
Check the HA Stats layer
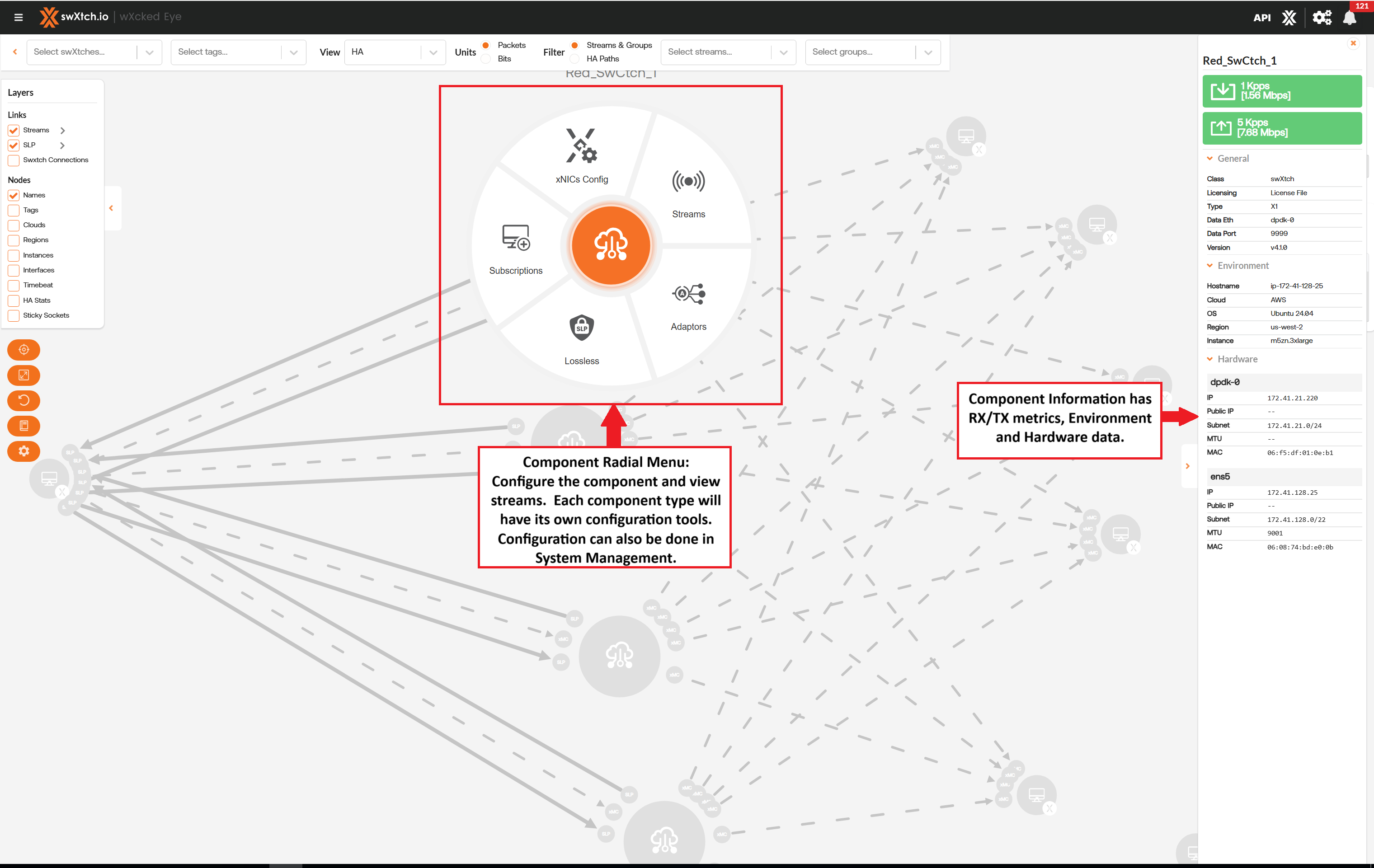14,300
